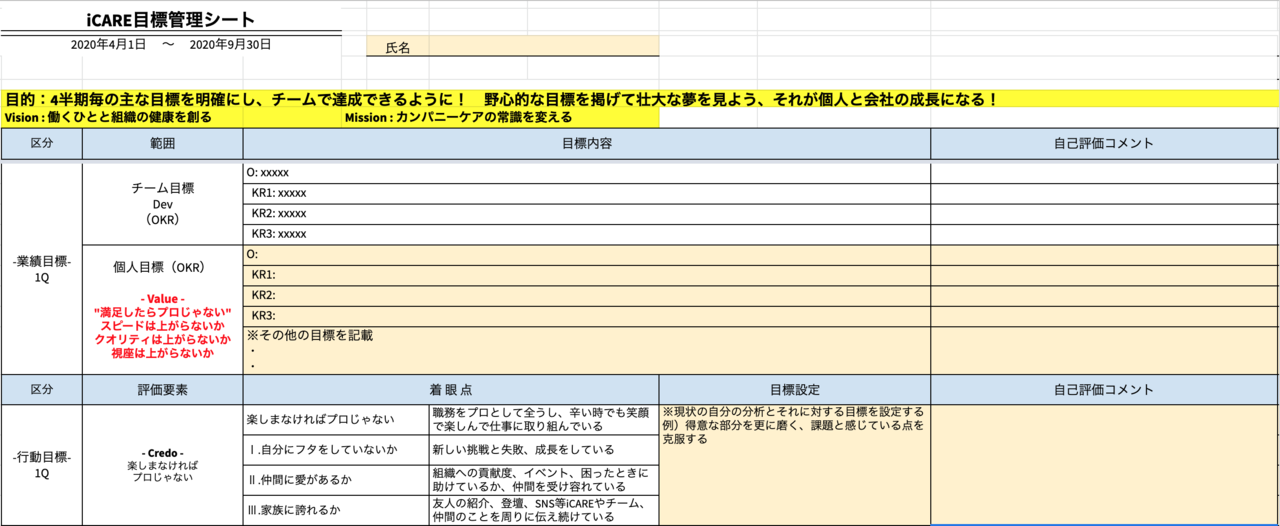Image resolution: width=1280 pixels, height=526 pixels.
Task: Click the orange name input next to 氏名
Action: point(543,47)
